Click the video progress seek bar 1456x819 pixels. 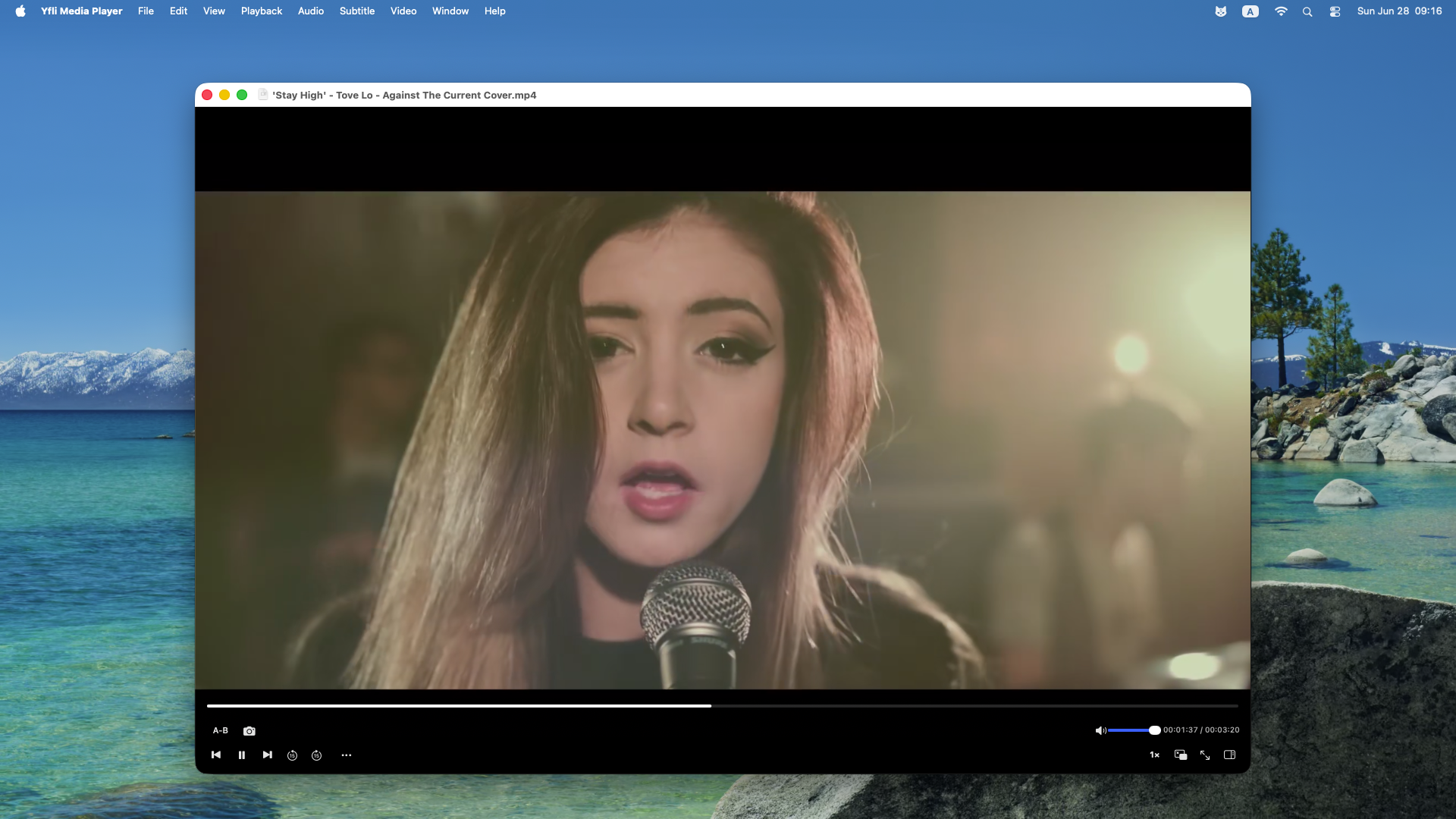tap(722, 706)
